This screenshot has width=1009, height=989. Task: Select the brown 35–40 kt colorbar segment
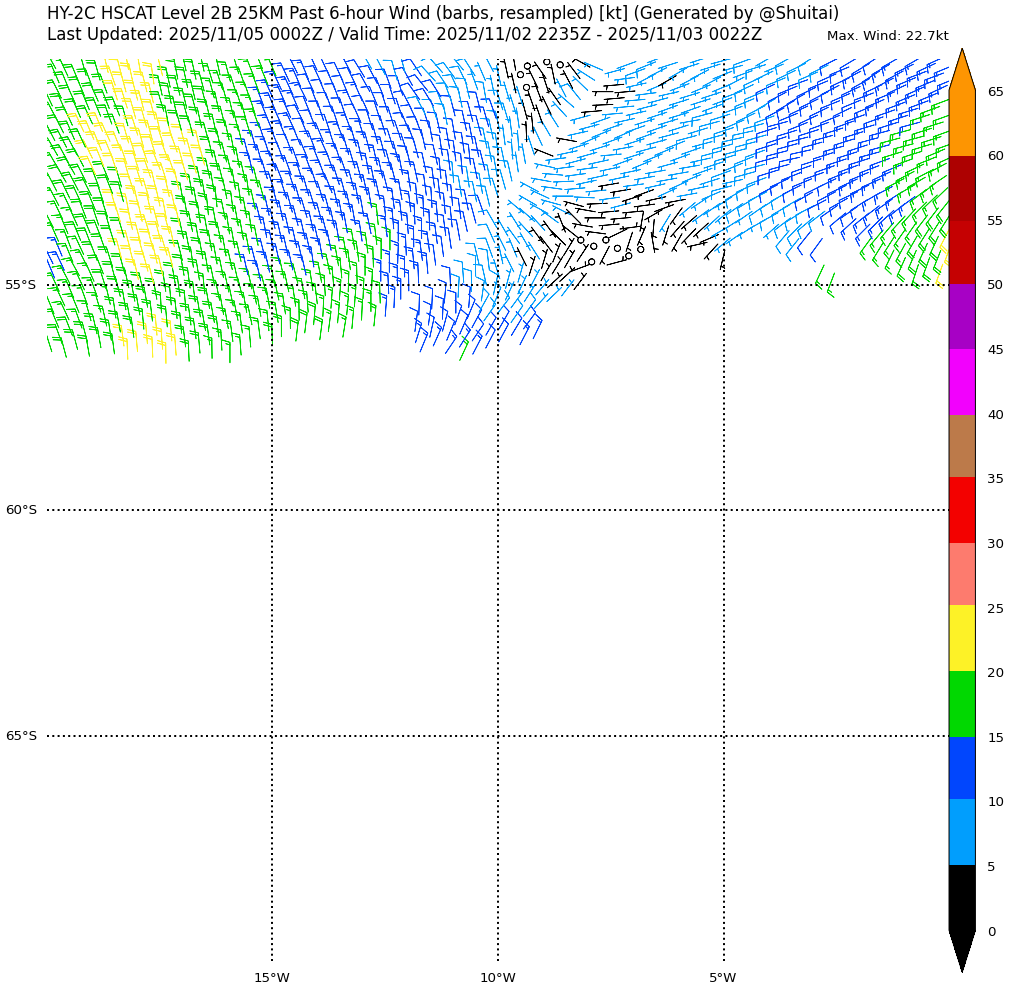tap(961, 446)
